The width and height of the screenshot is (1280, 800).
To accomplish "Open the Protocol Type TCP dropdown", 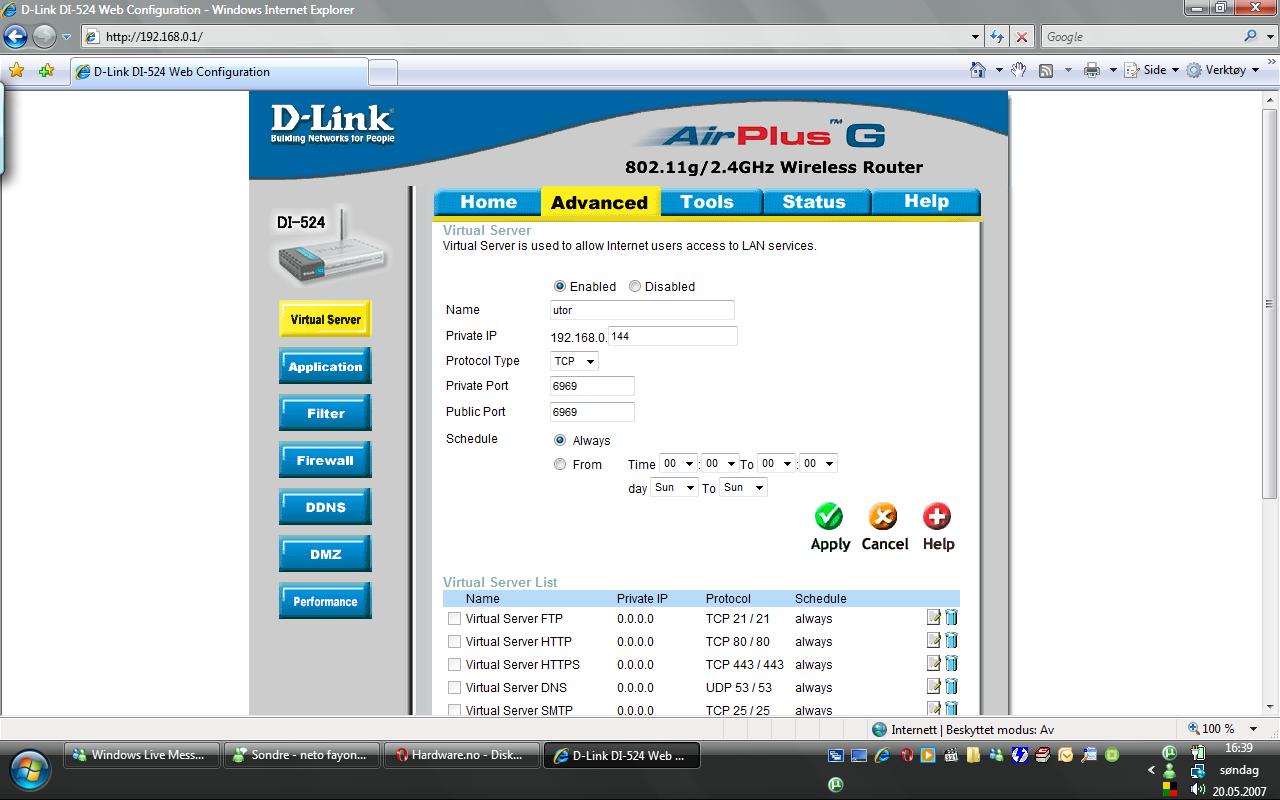I will 574,361.
